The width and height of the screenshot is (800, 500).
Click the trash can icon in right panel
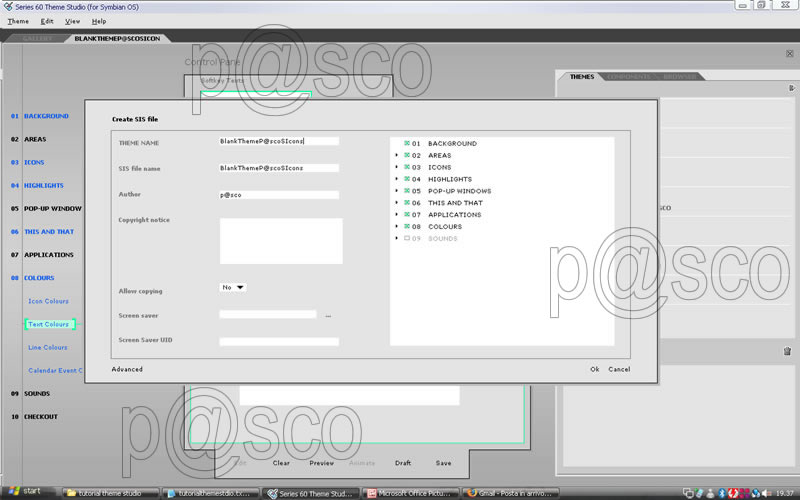tap(787, 351)
